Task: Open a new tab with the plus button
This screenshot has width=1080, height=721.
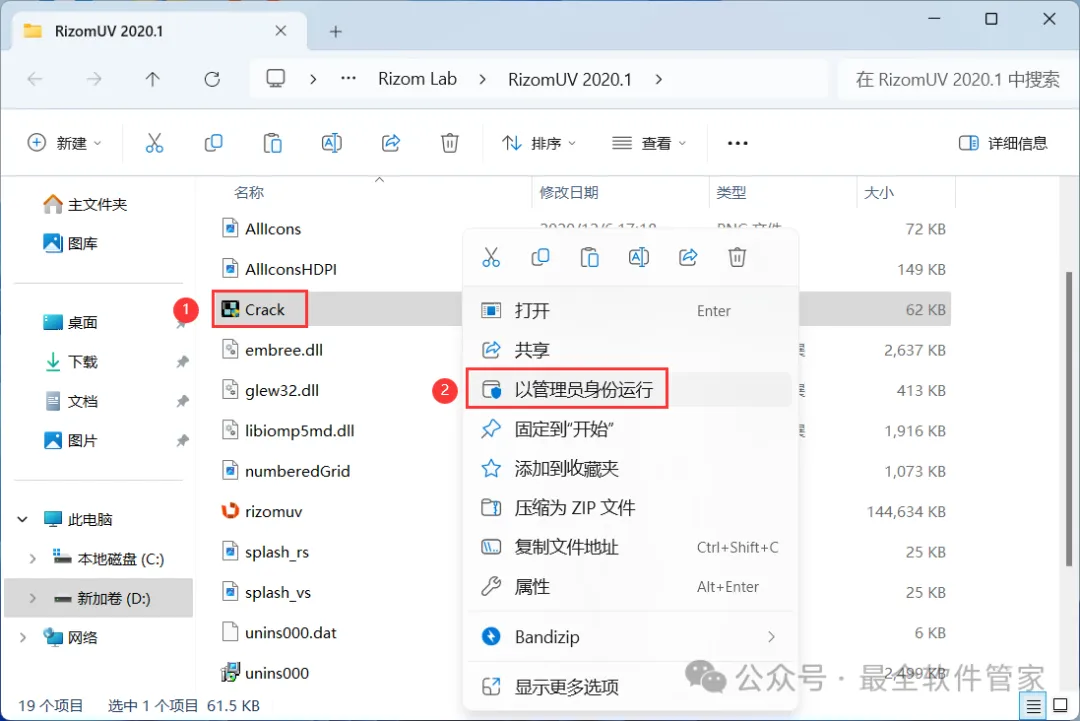Action: point(335,32)
